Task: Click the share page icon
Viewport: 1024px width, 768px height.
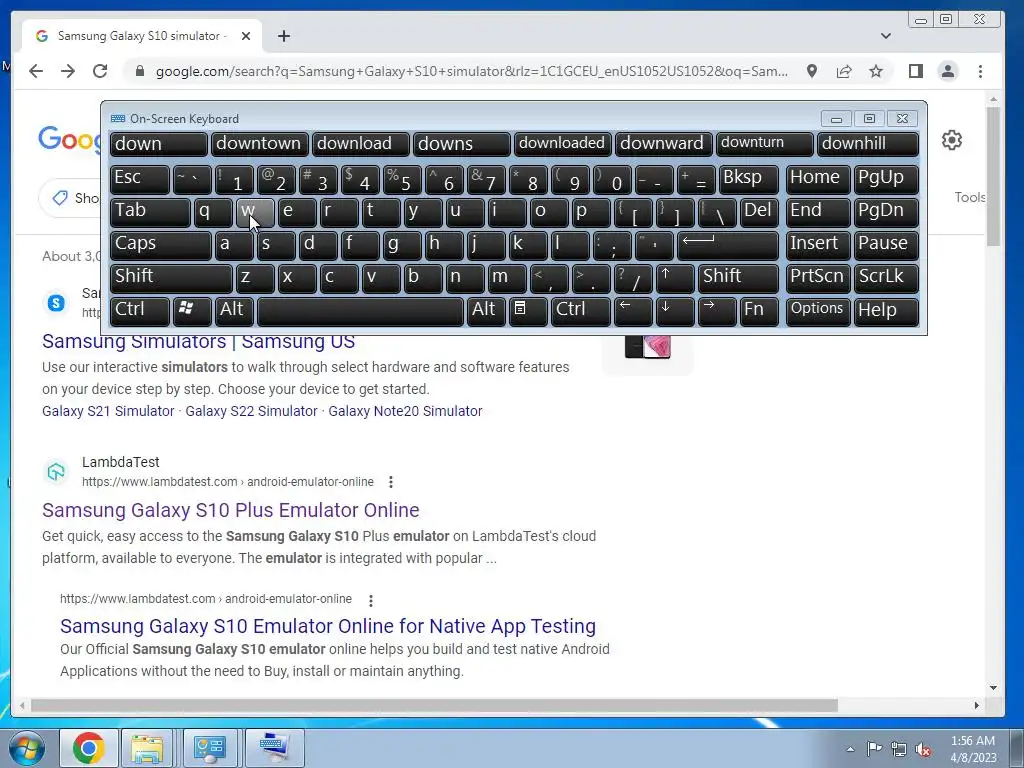Action: coord(844,71)
